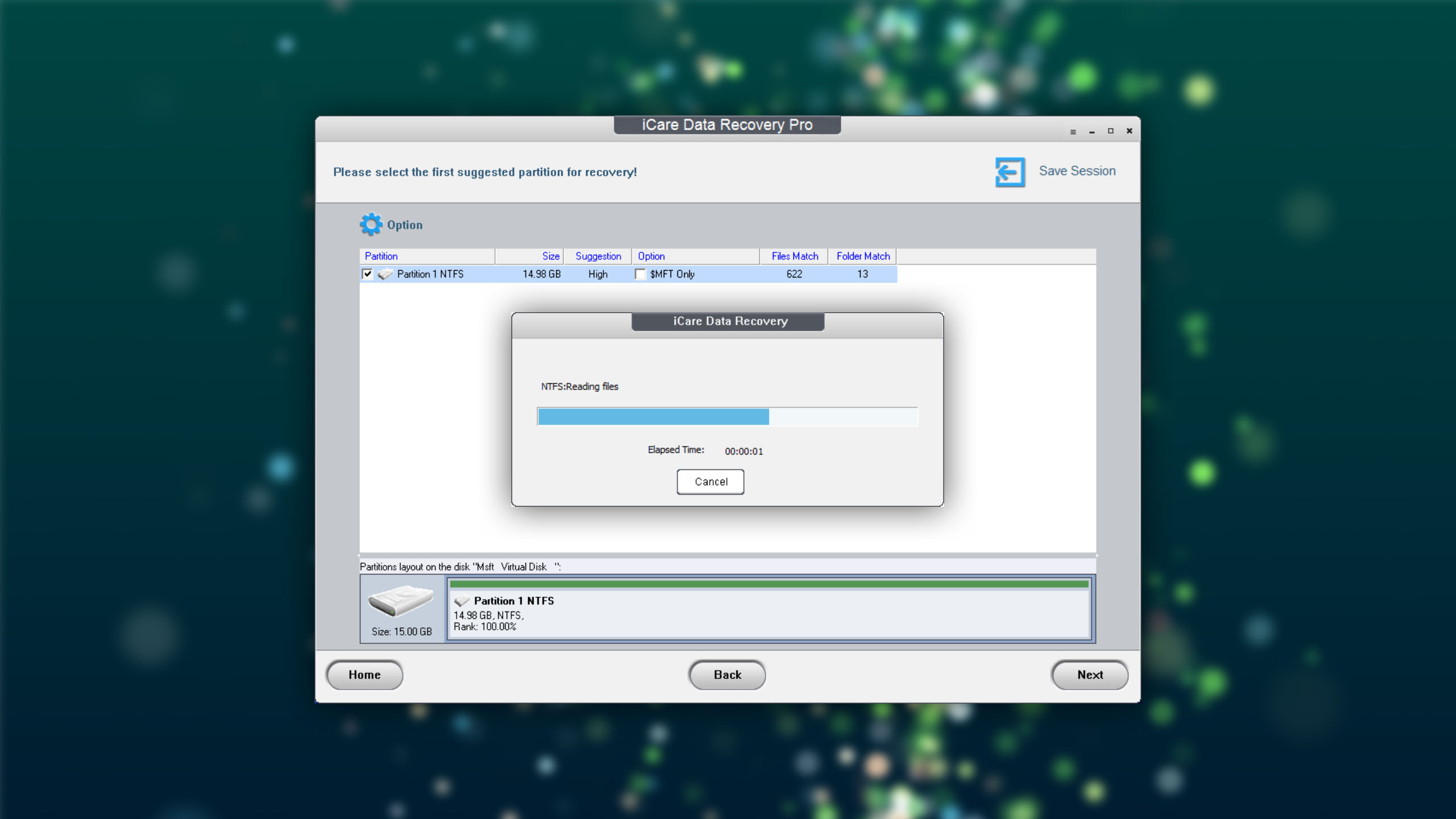The image size is (1456, 819).
Task: Click the NTFS reading progress bar
Action: tap(727, 416)
